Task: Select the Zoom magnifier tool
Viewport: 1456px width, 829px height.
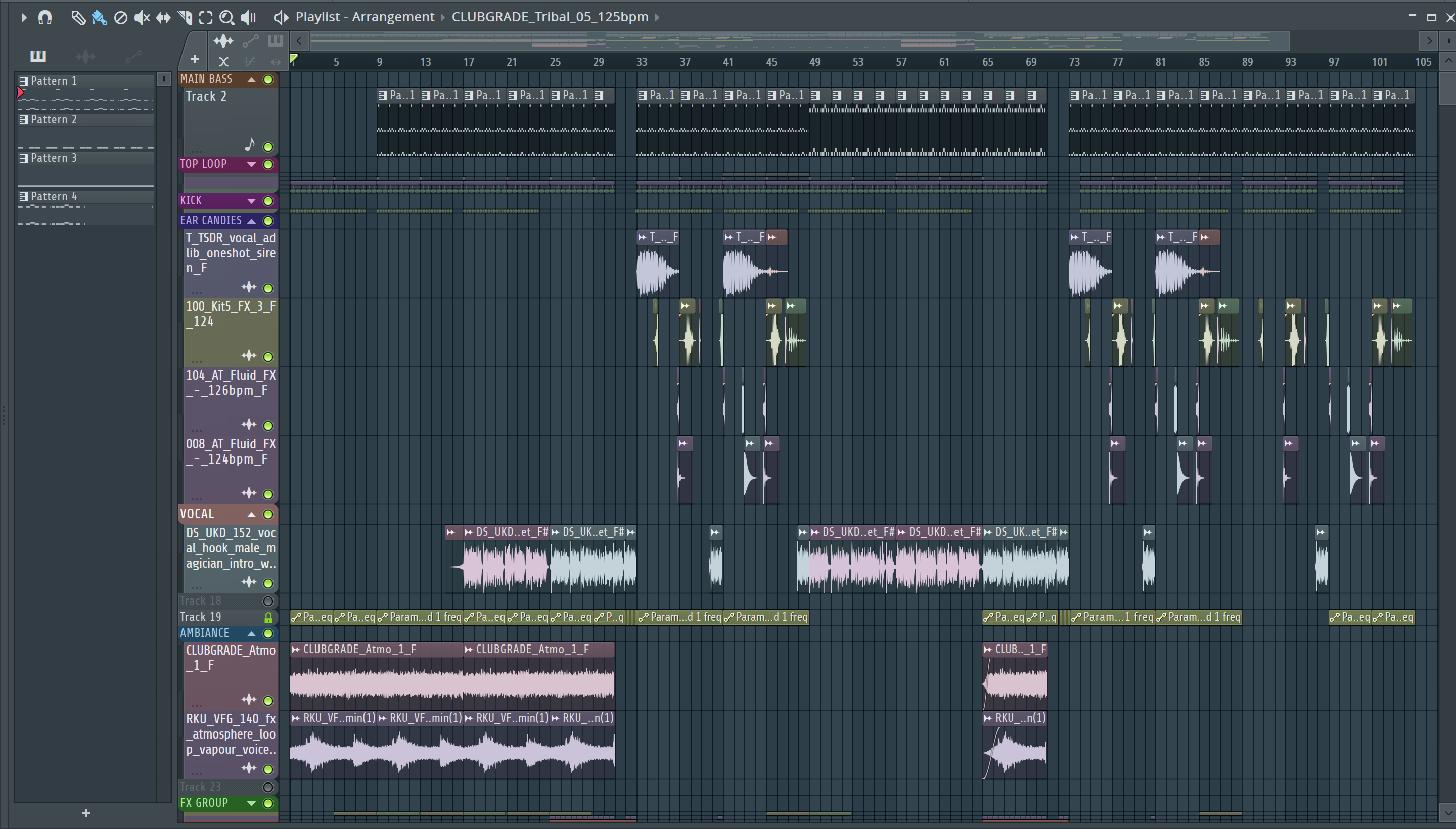Action: point(226,18)
